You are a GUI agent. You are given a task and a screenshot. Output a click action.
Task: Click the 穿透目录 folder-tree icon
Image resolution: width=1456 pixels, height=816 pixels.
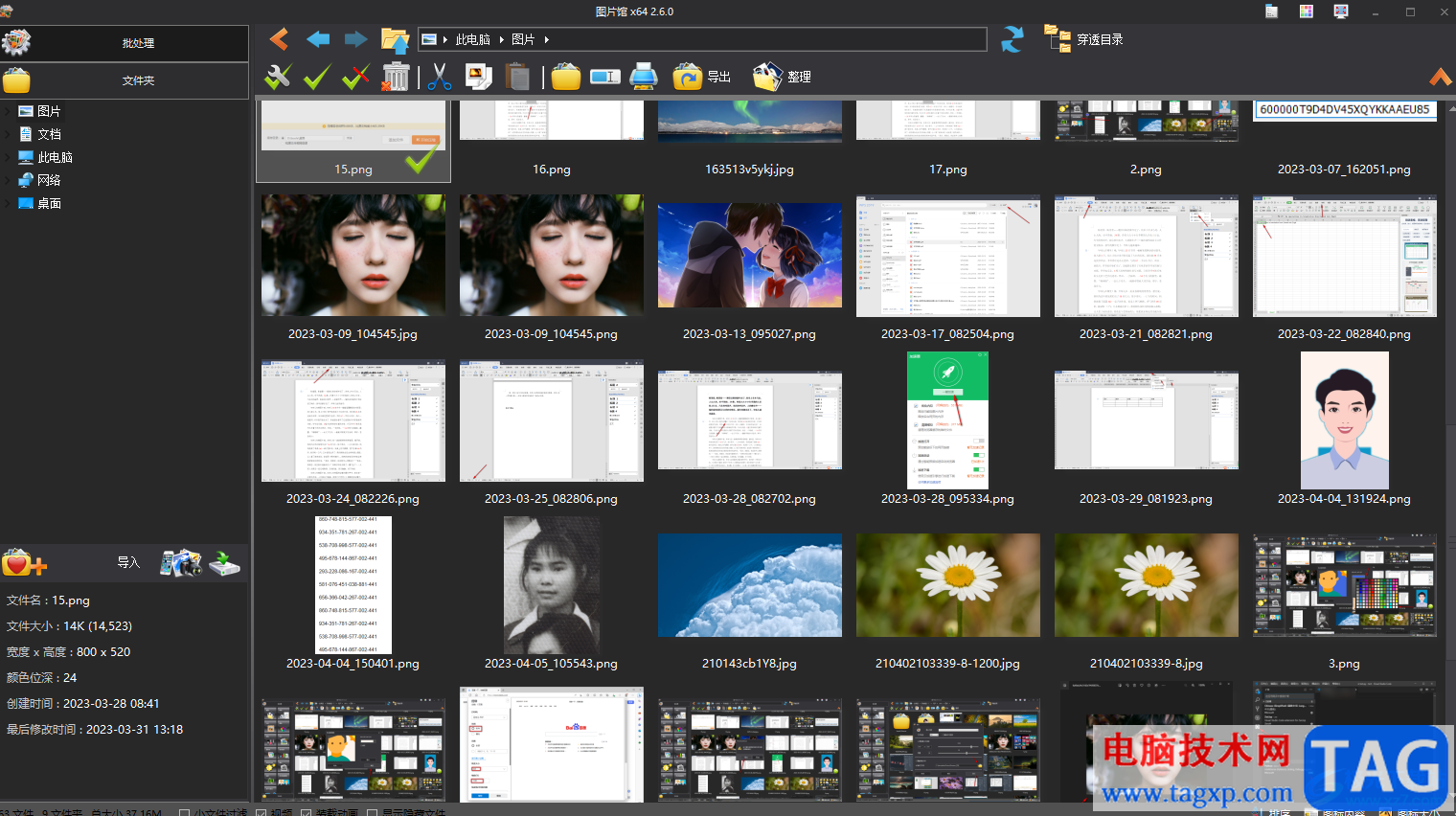coord(1058,38)
